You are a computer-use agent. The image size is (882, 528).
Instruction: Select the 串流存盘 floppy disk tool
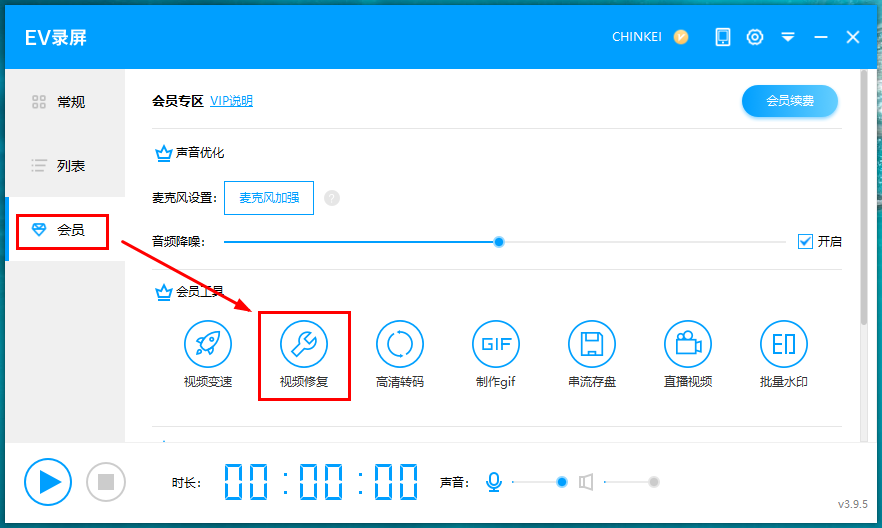coord(592,345)
